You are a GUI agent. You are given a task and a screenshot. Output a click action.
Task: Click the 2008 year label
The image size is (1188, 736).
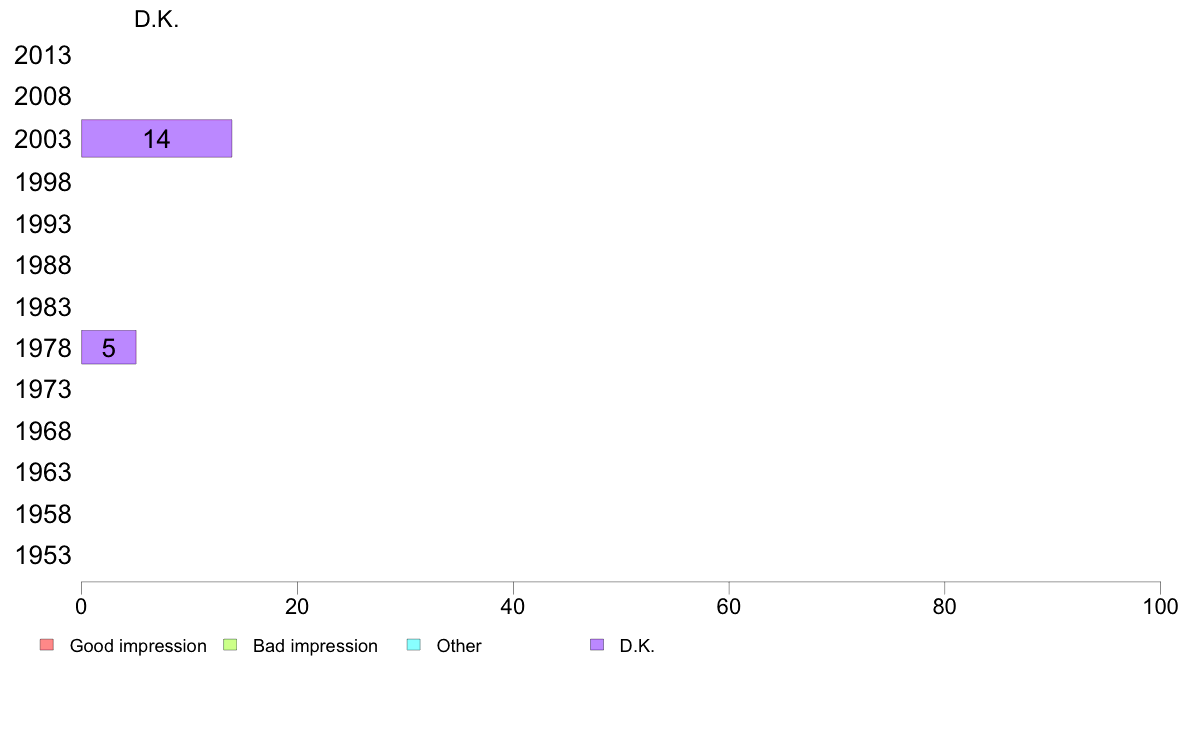[43, 97]
